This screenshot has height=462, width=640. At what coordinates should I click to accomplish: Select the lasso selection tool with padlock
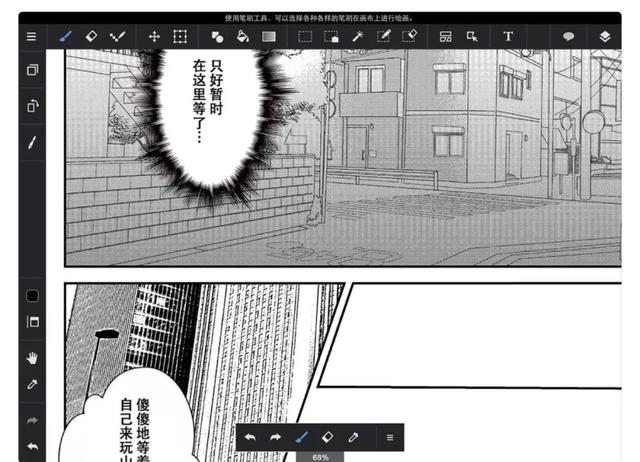pos(331,37)
